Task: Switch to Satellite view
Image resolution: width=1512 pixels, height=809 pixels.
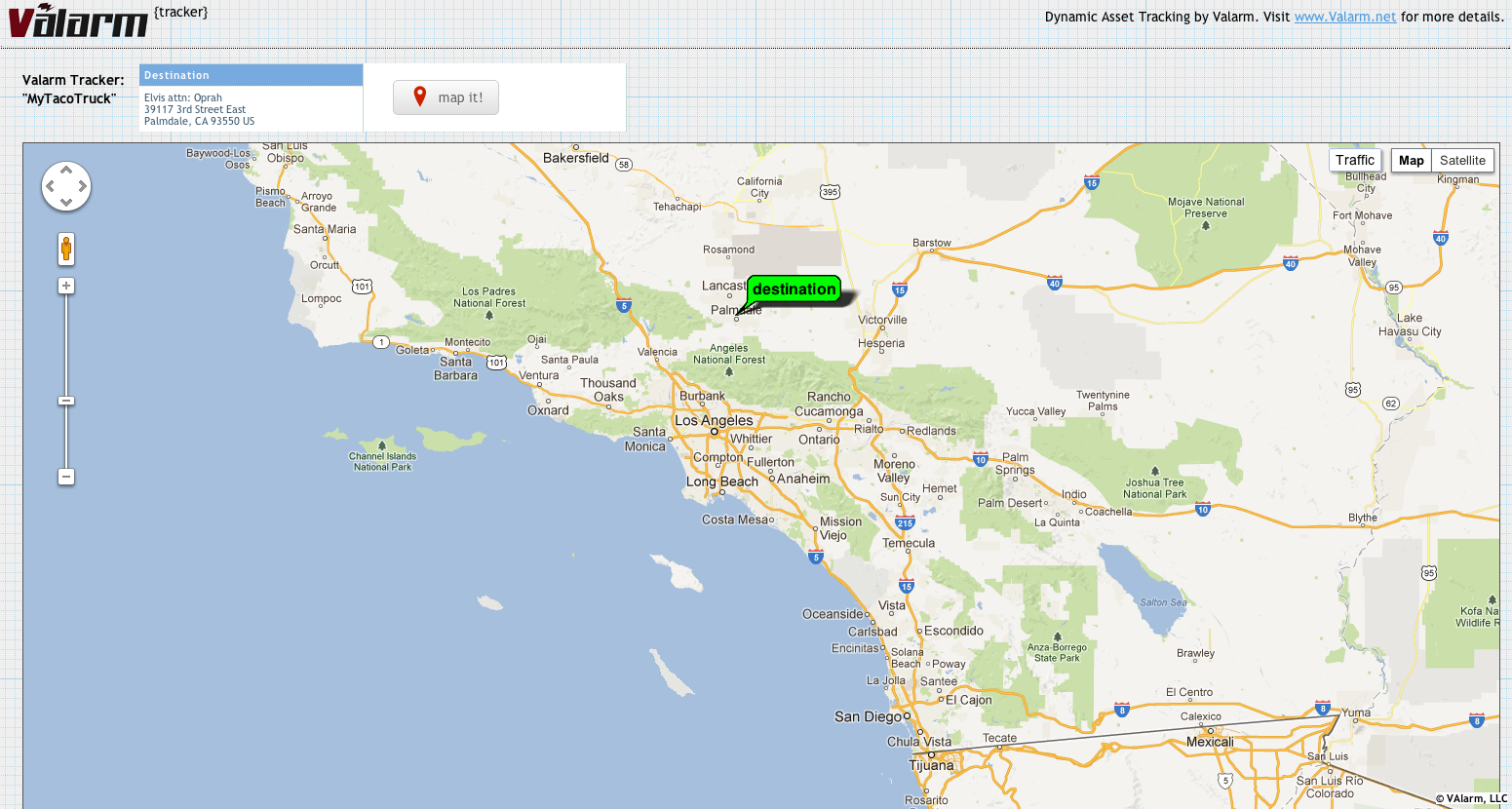Action: click(x=1462, y=161)
